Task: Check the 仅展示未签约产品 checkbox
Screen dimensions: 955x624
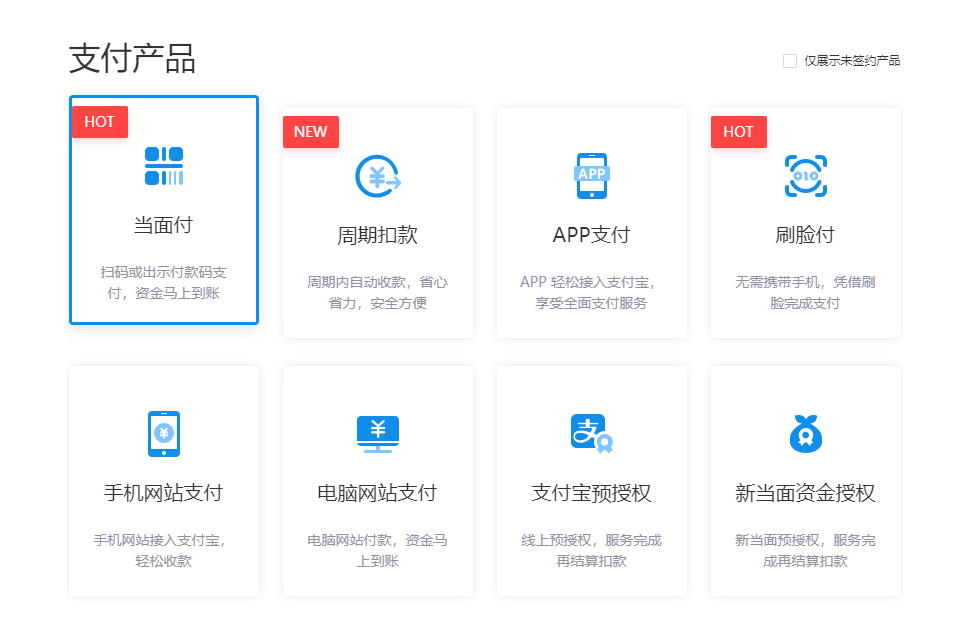Action: 790,61
